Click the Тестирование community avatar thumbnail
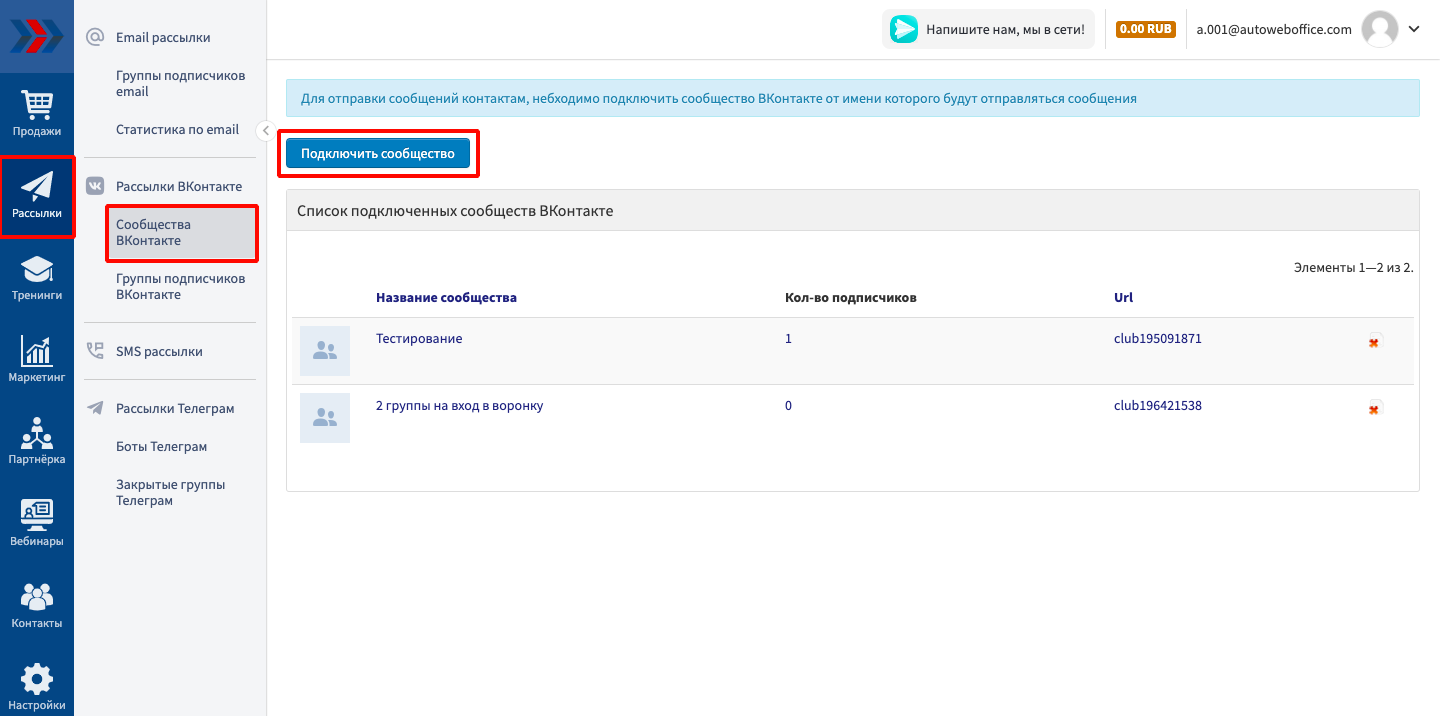Screen dimensions: 1440x716 click(x=325, y=351)
